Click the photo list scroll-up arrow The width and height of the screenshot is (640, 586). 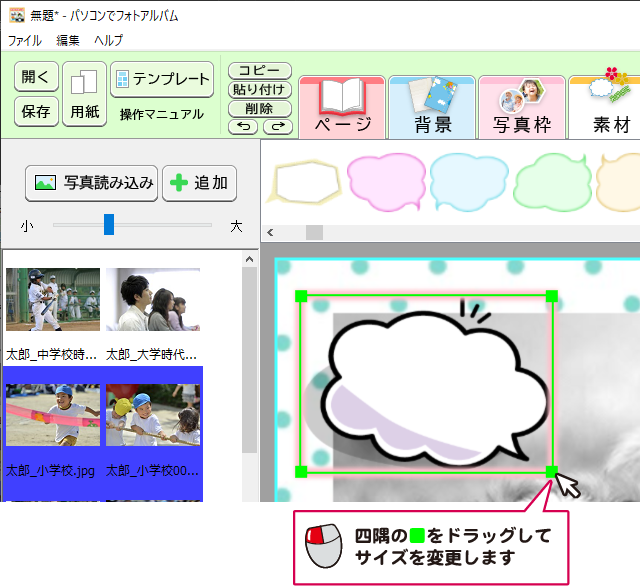[249, 259]
